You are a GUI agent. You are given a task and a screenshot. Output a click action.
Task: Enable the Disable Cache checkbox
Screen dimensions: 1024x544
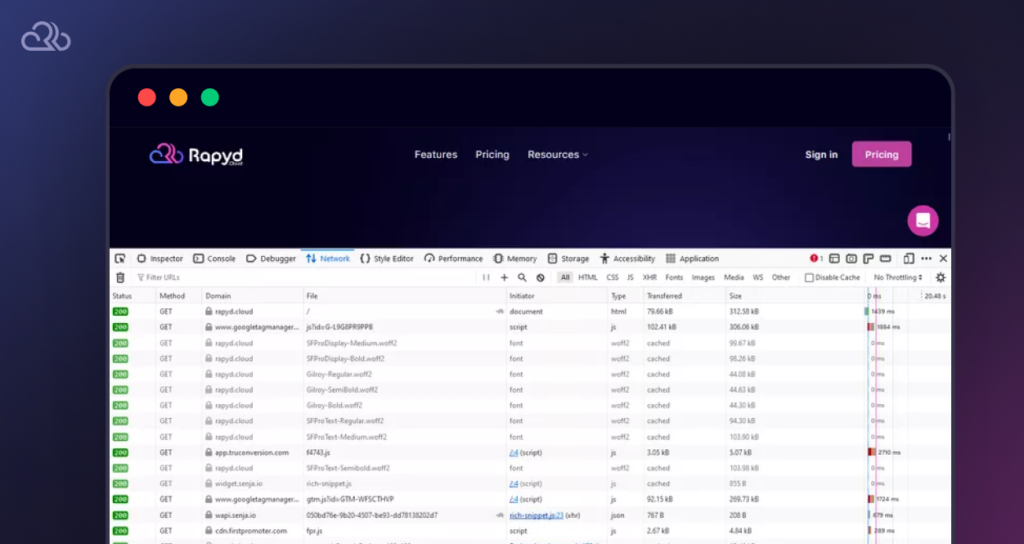click(809, 278)
